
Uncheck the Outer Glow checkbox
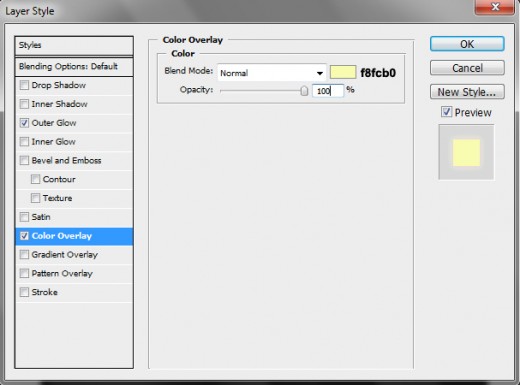coord(24,123)
